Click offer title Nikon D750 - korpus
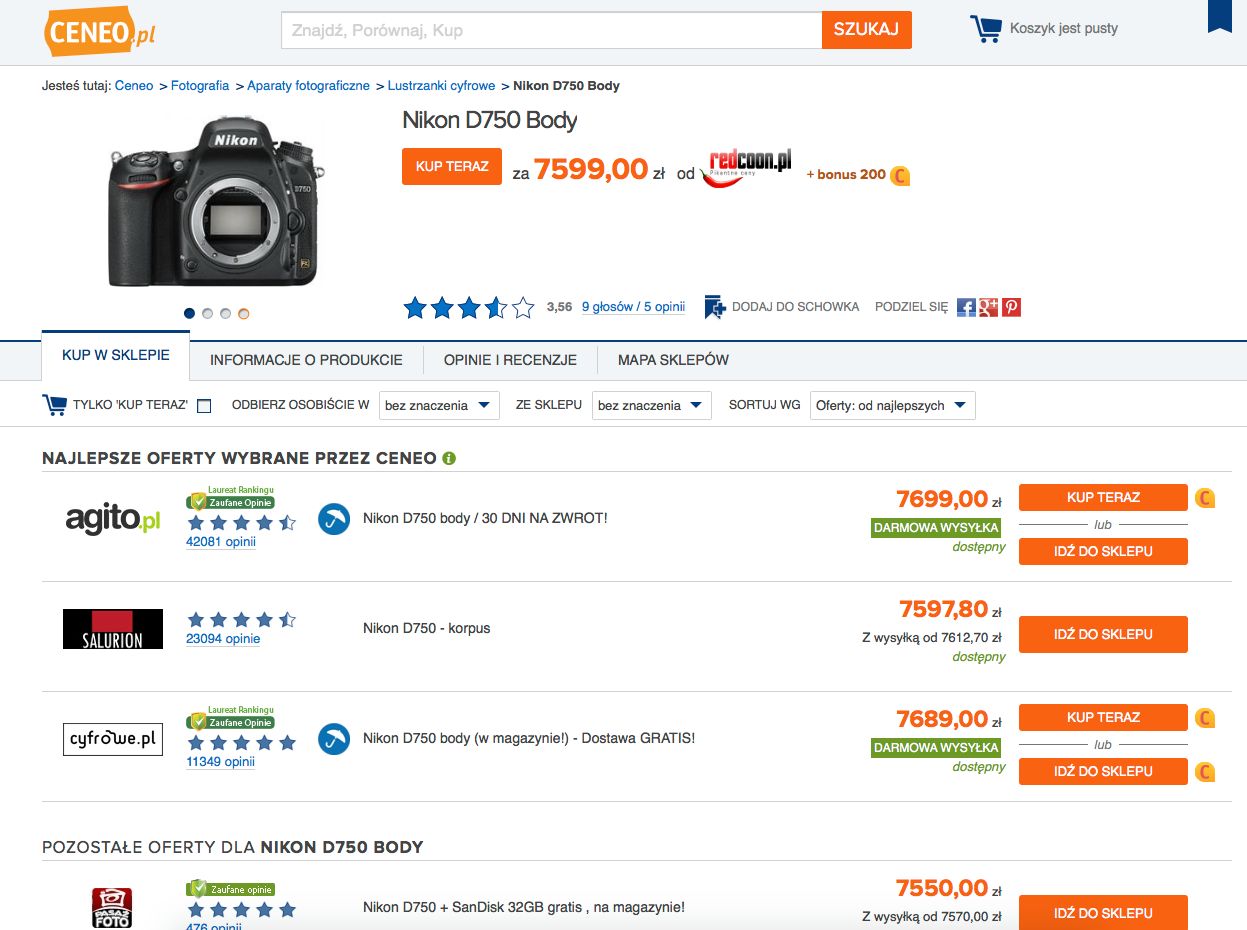Viewport: 1247px width, 930px height. tap(427, 629)
